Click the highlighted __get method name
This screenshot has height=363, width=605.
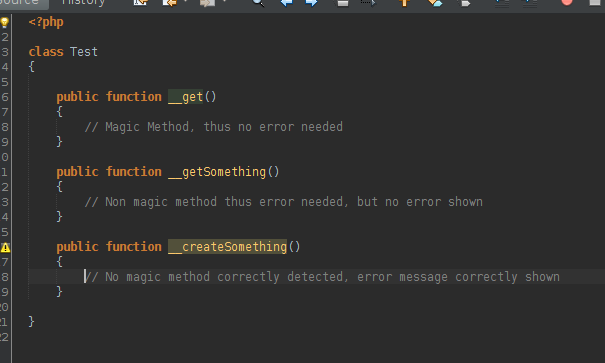tap(185, 97)
